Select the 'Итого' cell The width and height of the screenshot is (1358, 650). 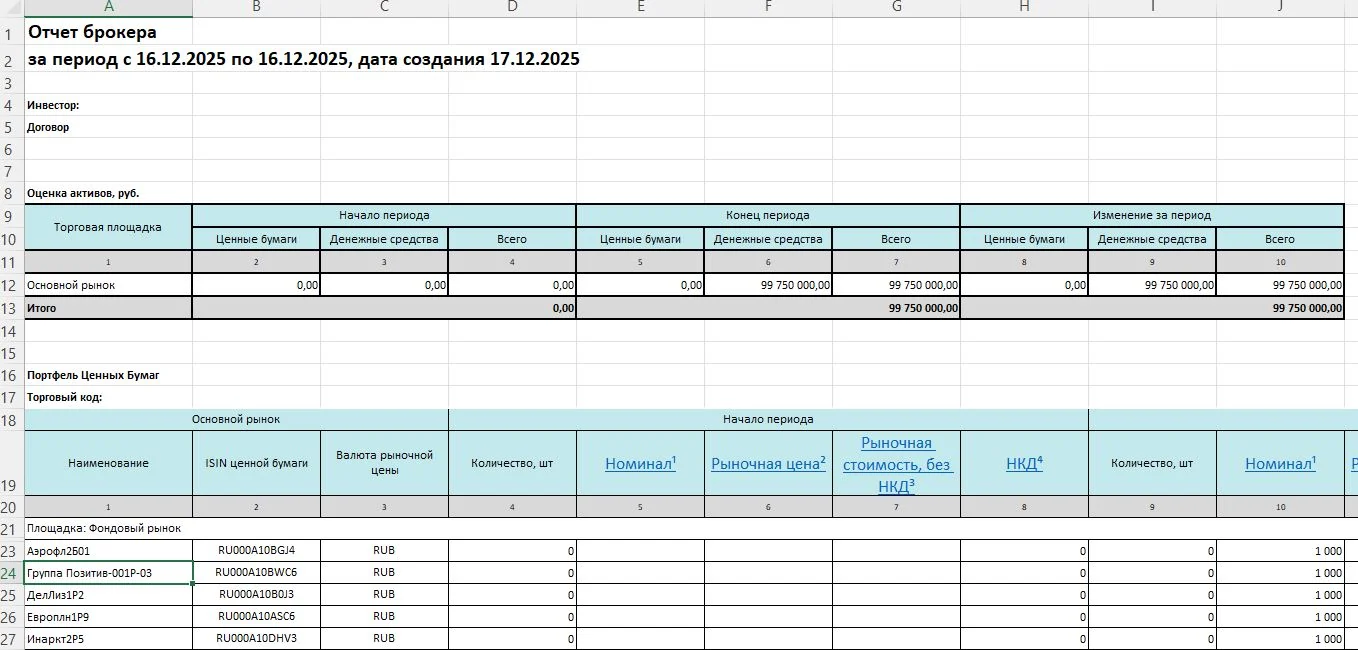tap(108, 308)
